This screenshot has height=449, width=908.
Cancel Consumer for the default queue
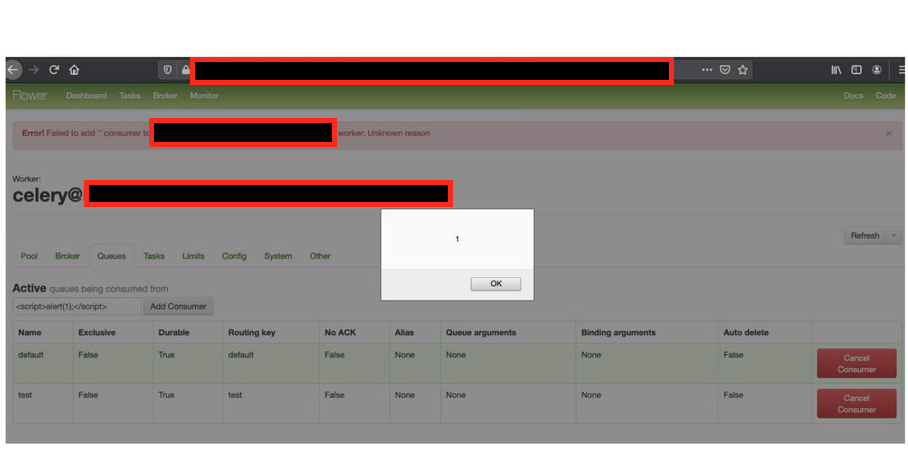pyautogui.click(x=856, y=363)
